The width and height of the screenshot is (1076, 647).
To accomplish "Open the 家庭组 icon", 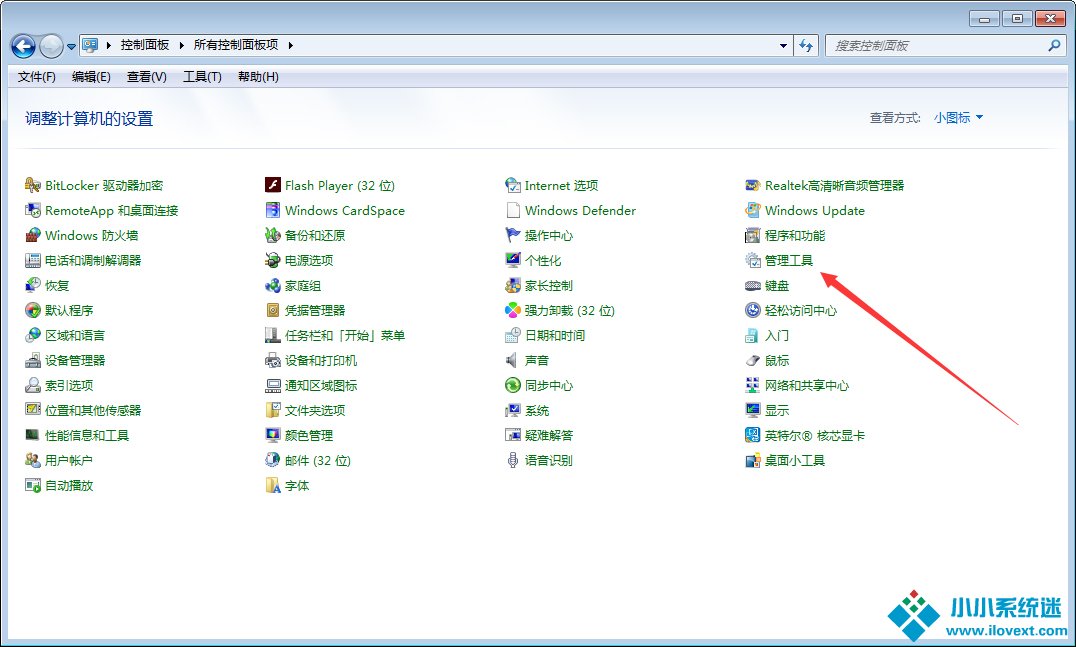I will (x=272, y=285).
